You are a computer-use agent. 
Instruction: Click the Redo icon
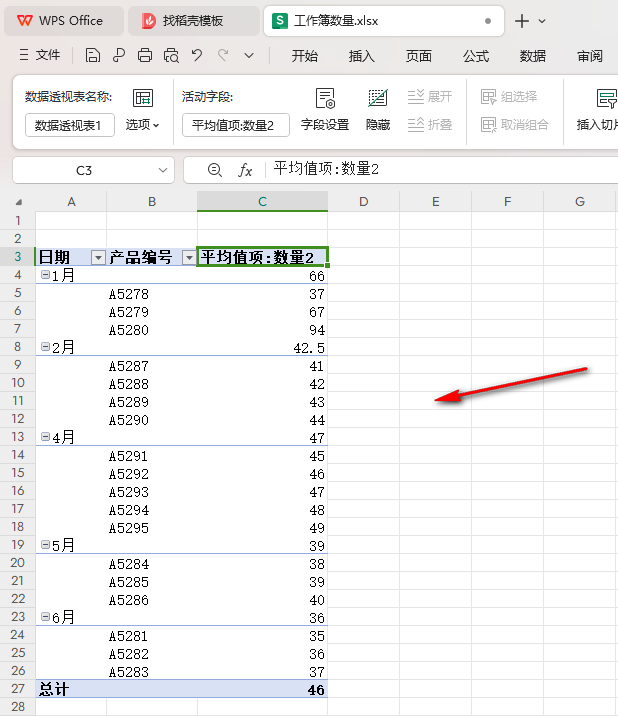[x=223, y=55]
